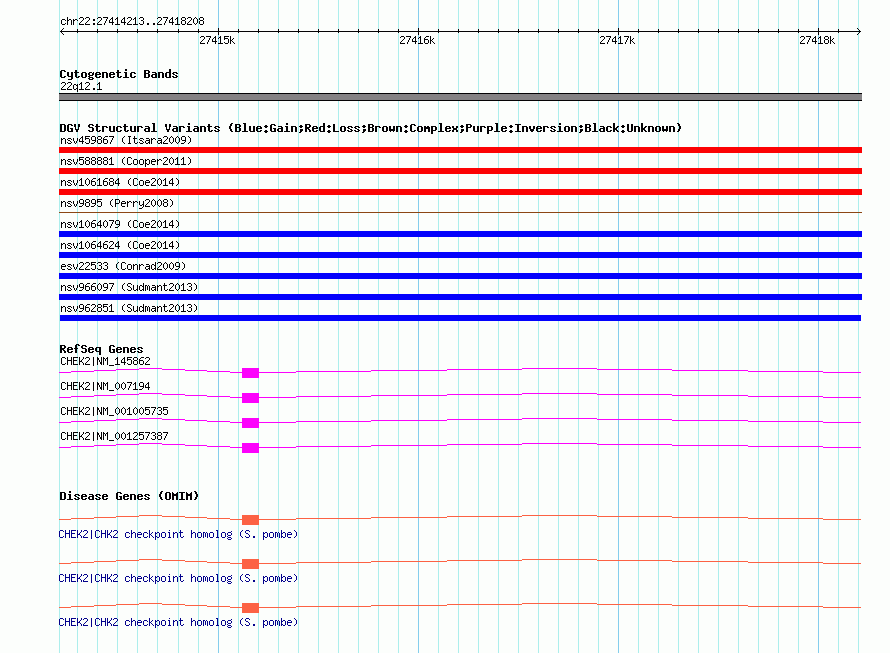Click the nsv966097 (Sudmant2013) label
This screenshot has height=653, width=890.
tap(129, 287)
